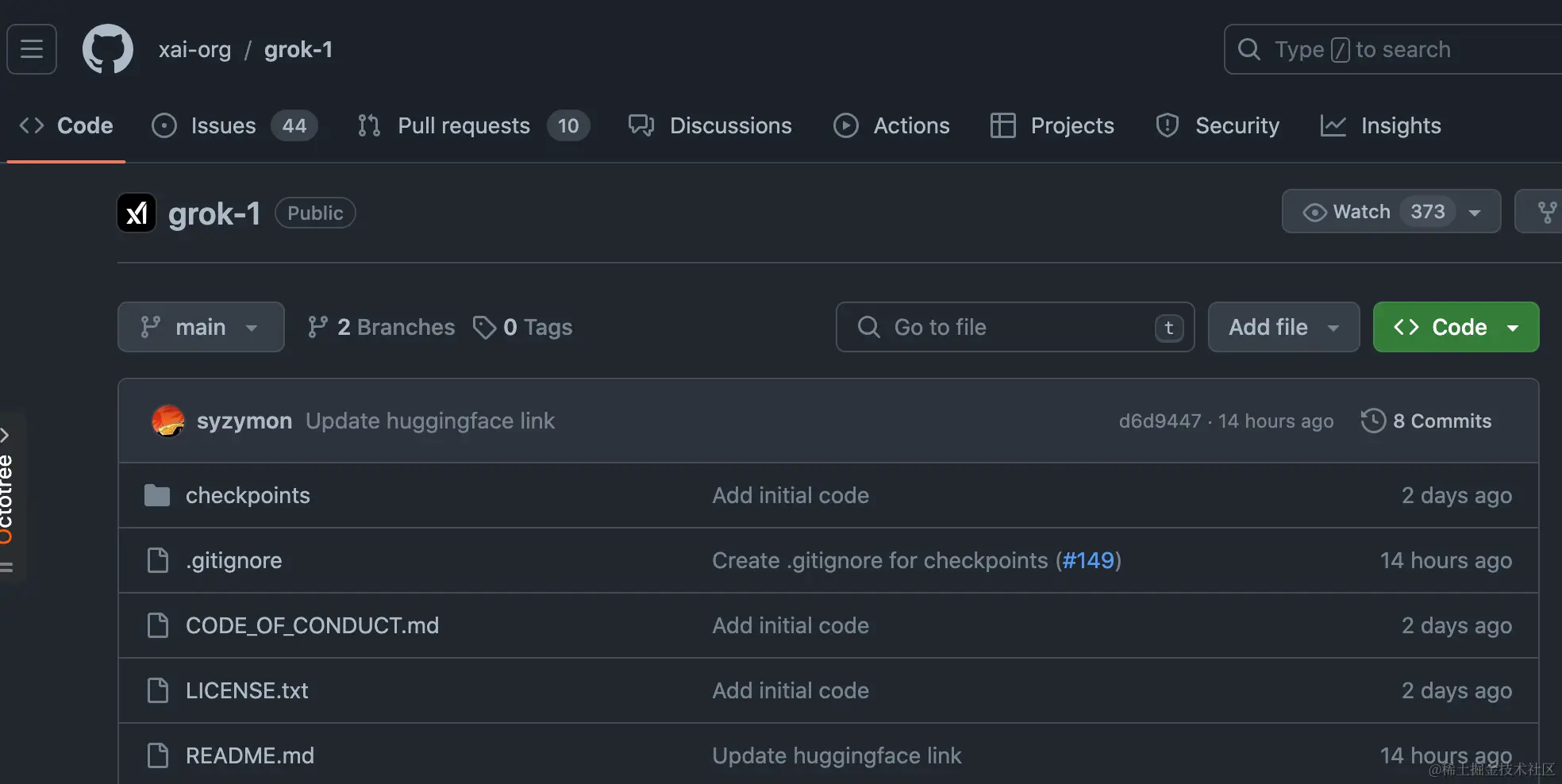Expand the Octotree sidebar arrow
Viewport: 1562px width, 784px height.
click(x=5, y=435)
